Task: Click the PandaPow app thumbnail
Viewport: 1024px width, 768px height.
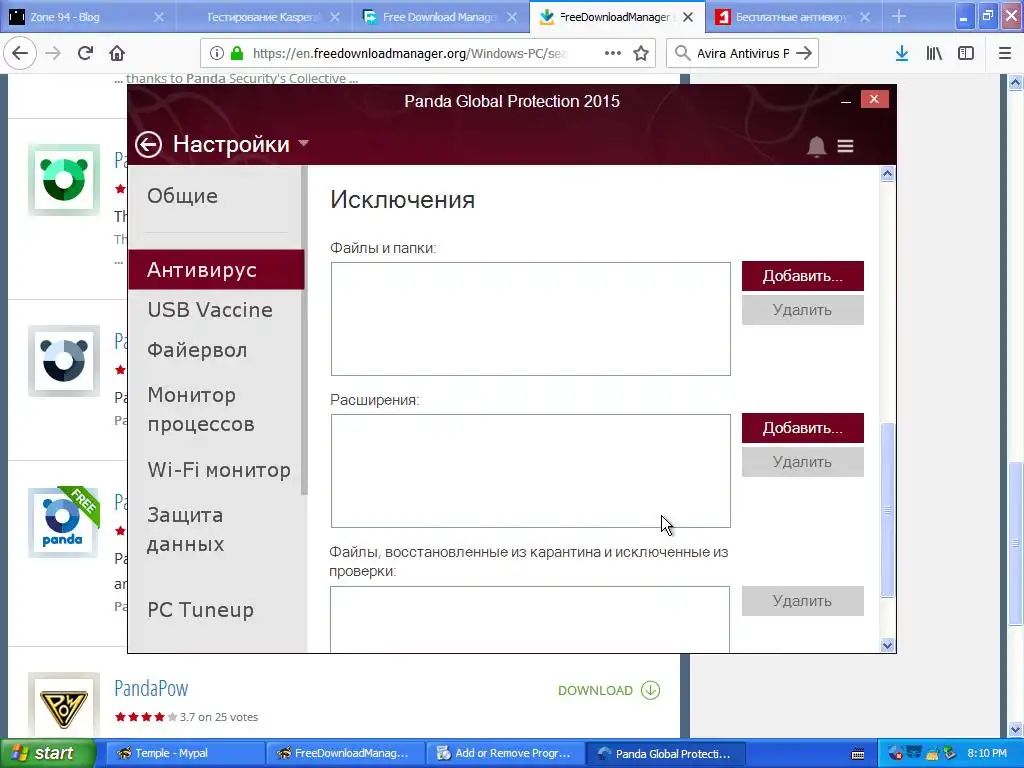Action: click(63, 707)
